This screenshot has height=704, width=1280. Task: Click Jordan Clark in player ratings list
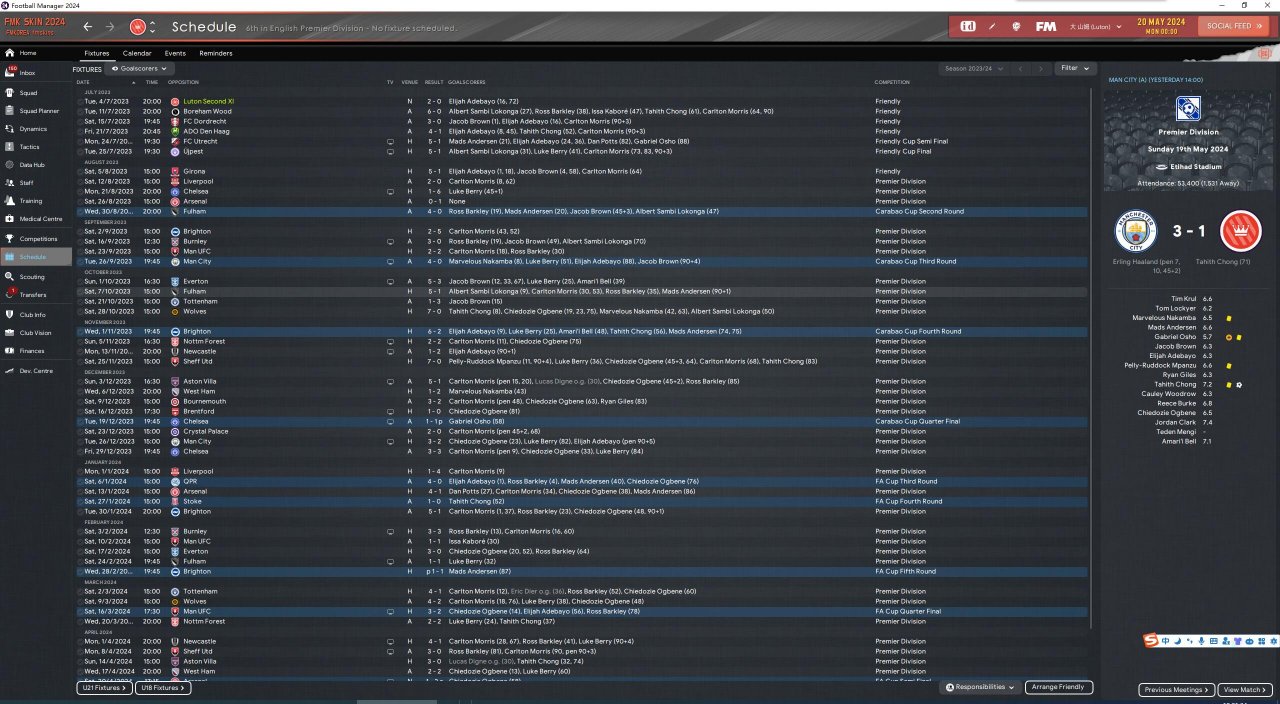[x=1179, y=422]
